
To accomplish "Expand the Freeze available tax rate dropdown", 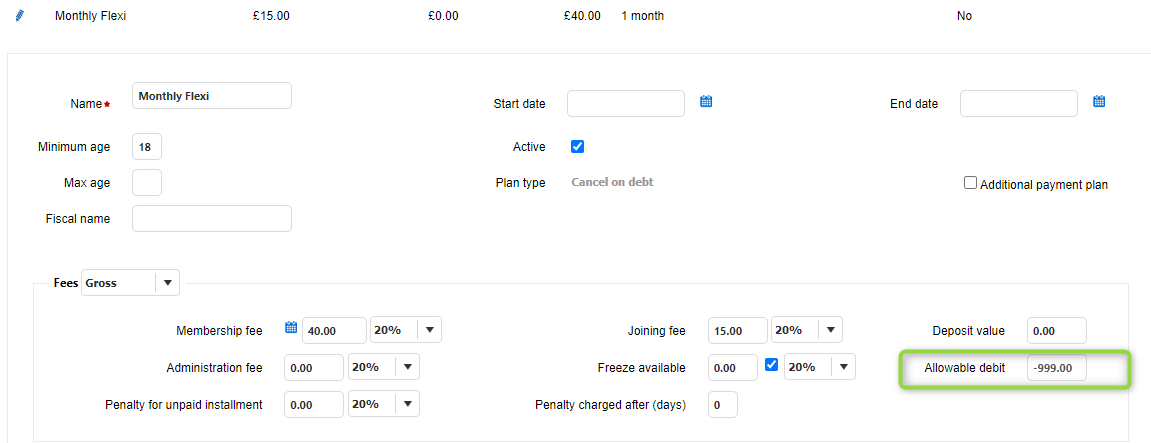I will point(843,367).
